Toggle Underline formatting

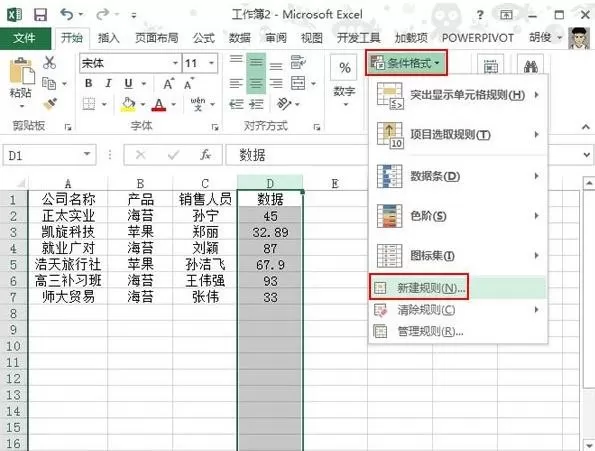(129, 83)
